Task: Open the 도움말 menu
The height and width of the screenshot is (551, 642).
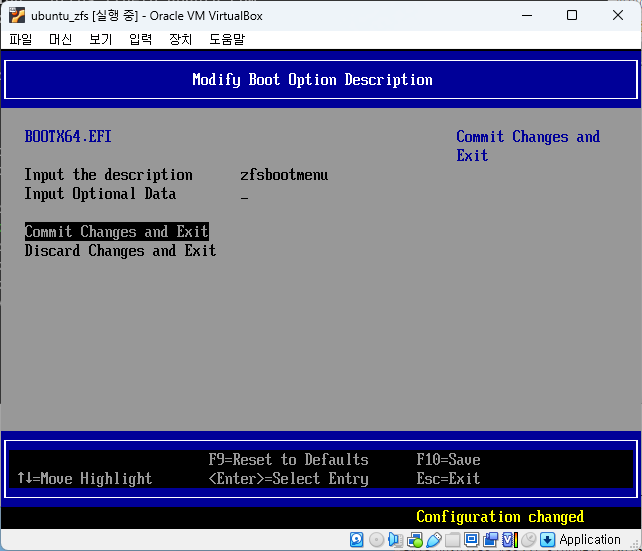Action: [226, 39]
